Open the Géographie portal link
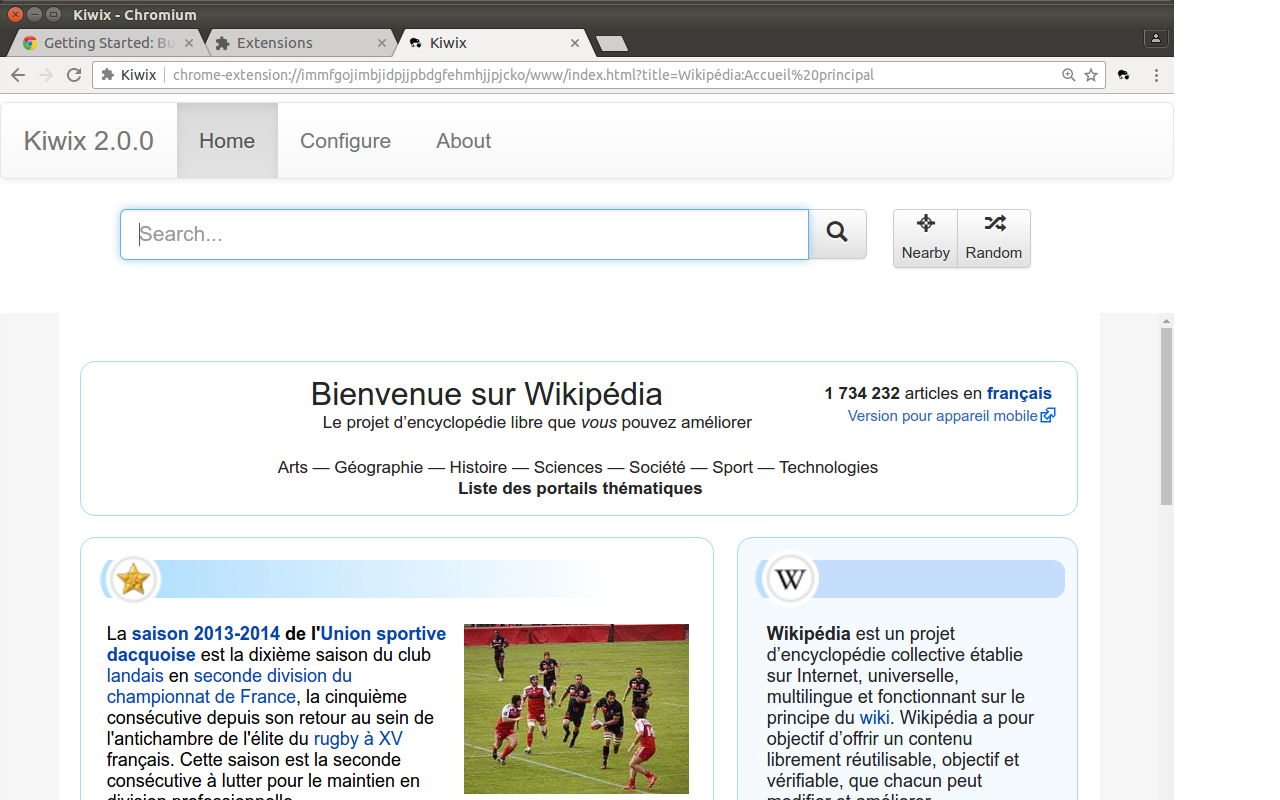Screen dimensions: 1280x800 379,467
